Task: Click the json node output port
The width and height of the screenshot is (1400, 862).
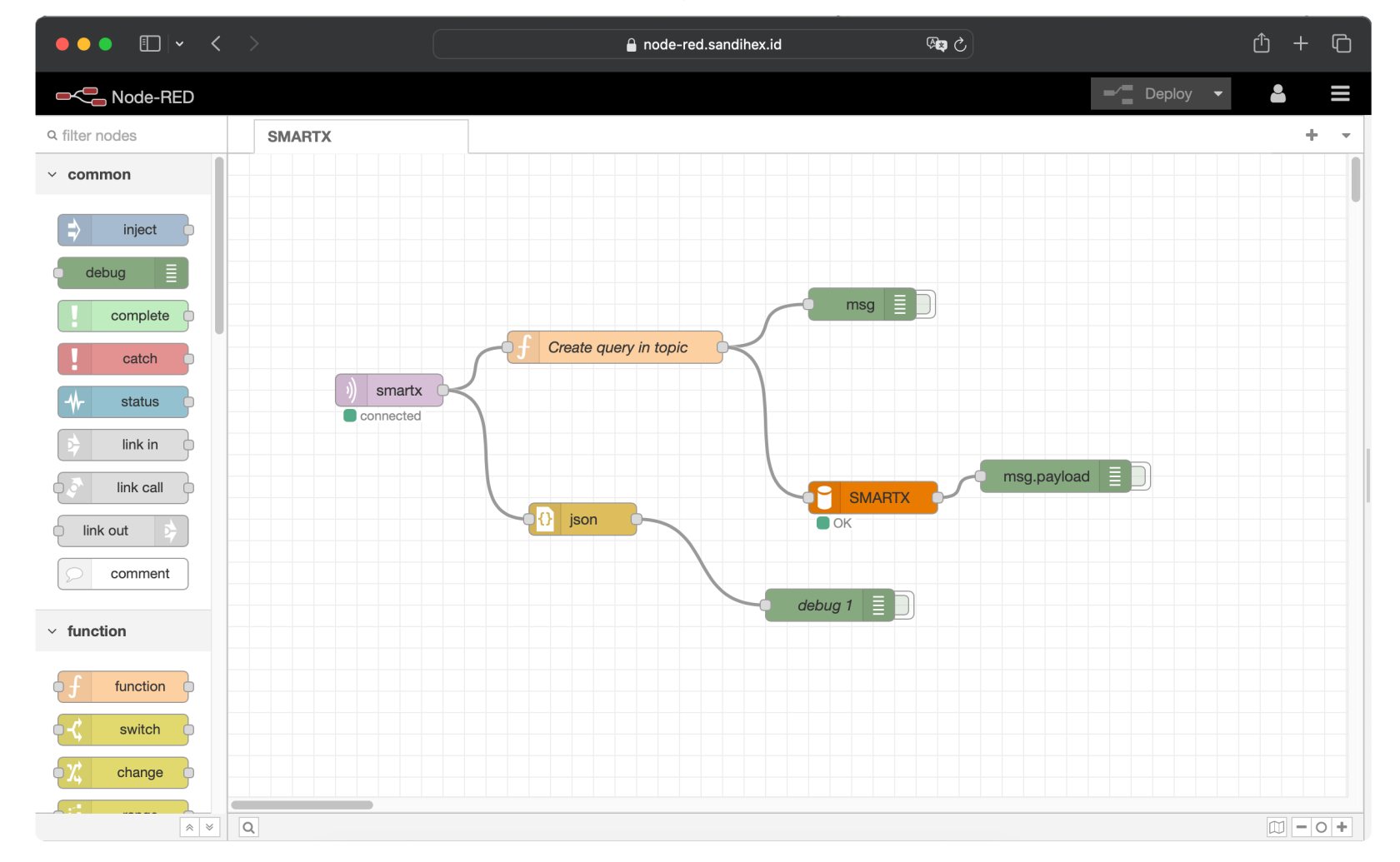Action: [637, 519]
